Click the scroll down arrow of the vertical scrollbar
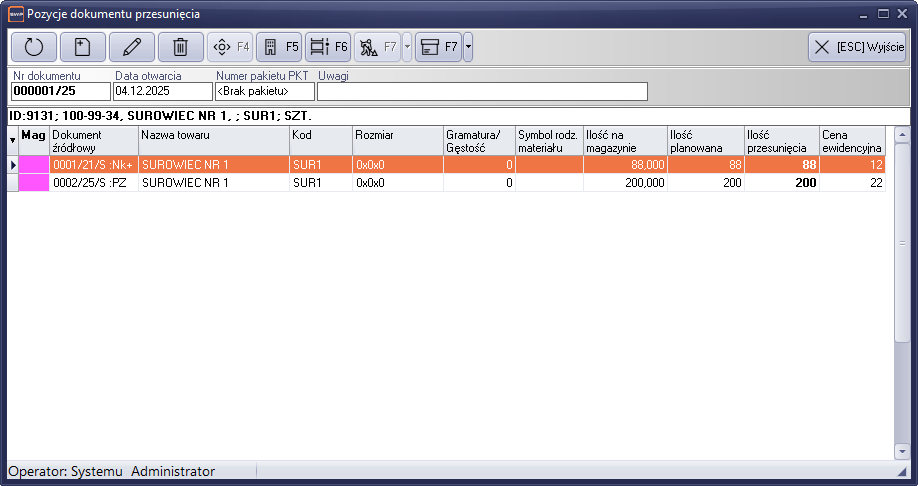This screenshot has width=918, height=486. [902, 452]
